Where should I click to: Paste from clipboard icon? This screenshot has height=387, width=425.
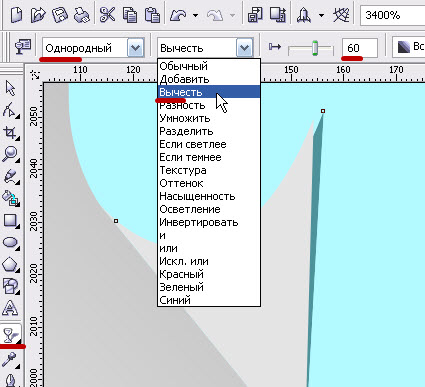152,15
